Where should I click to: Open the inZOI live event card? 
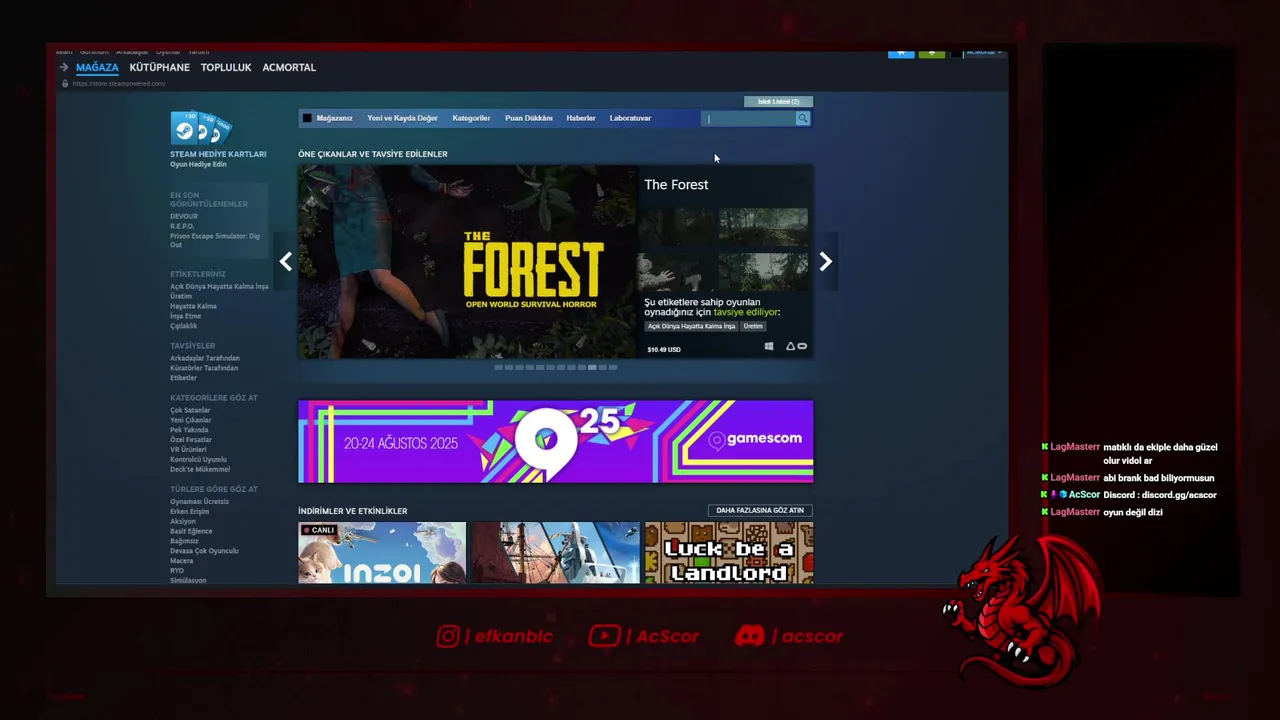[x=382, y=552]
